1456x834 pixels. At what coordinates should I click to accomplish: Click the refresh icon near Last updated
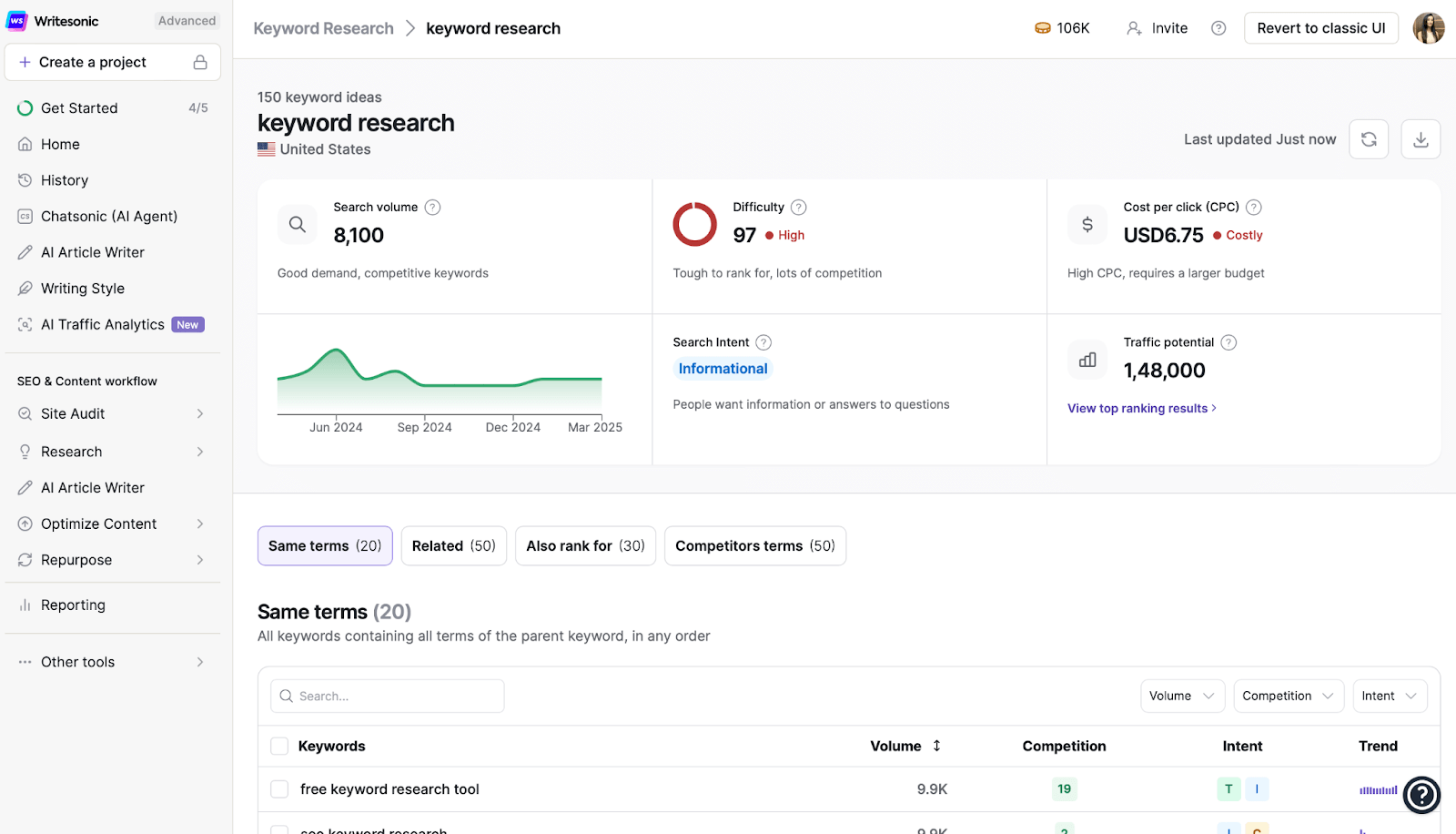(x=1369, y=138)
